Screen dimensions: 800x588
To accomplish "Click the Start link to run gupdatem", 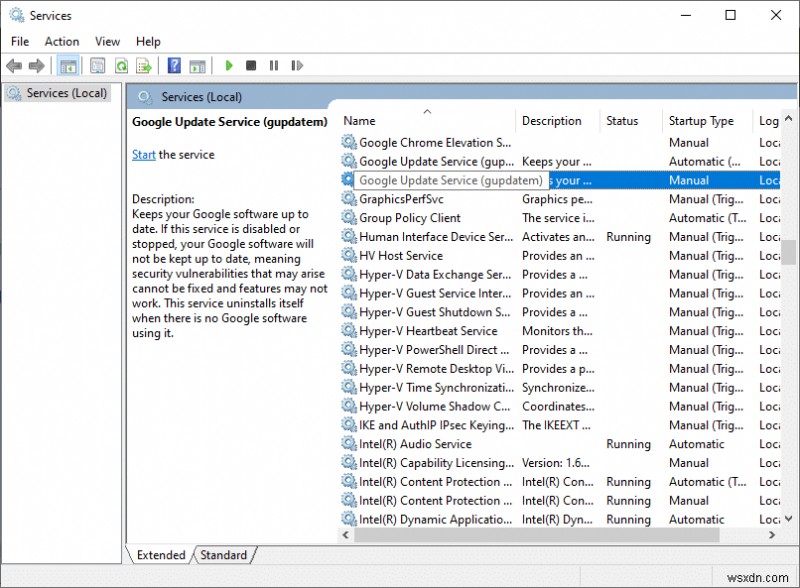I will coord(143,155).
